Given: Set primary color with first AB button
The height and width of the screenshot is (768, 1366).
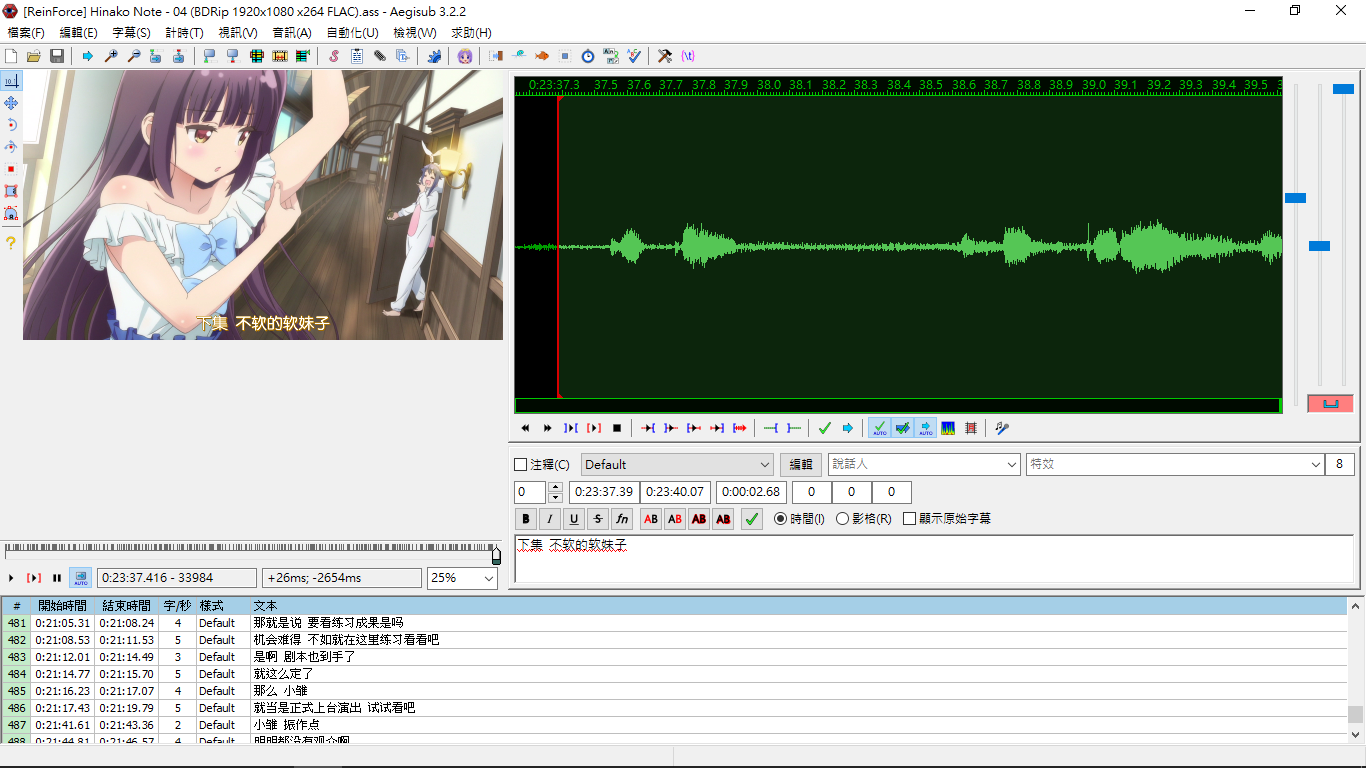Looking at the screenshot, I should [x=651, y=519].
